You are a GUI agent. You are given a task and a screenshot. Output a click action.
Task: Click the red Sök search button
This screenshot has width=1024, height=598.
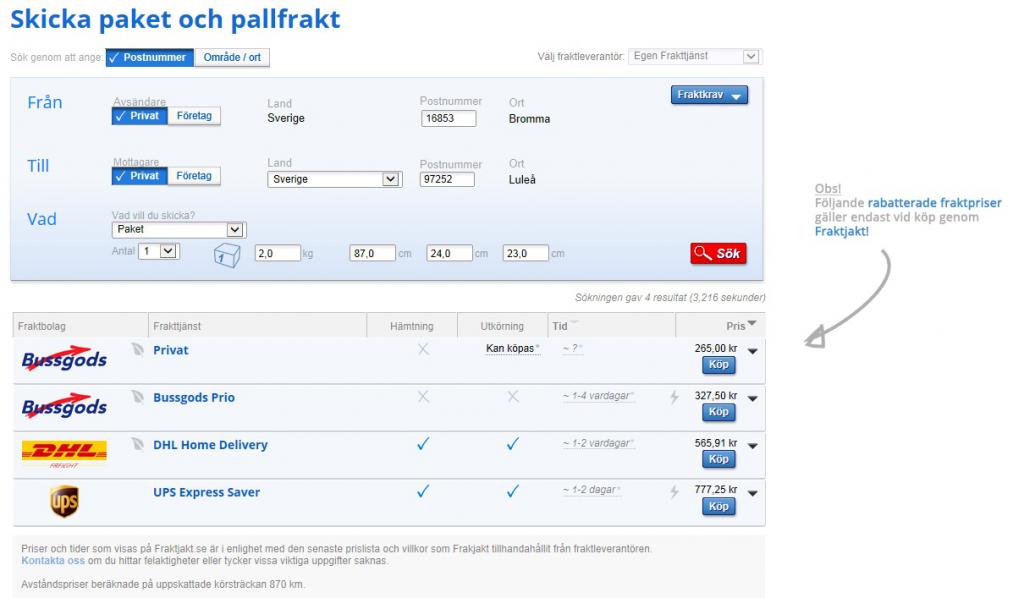pos(718,253)
